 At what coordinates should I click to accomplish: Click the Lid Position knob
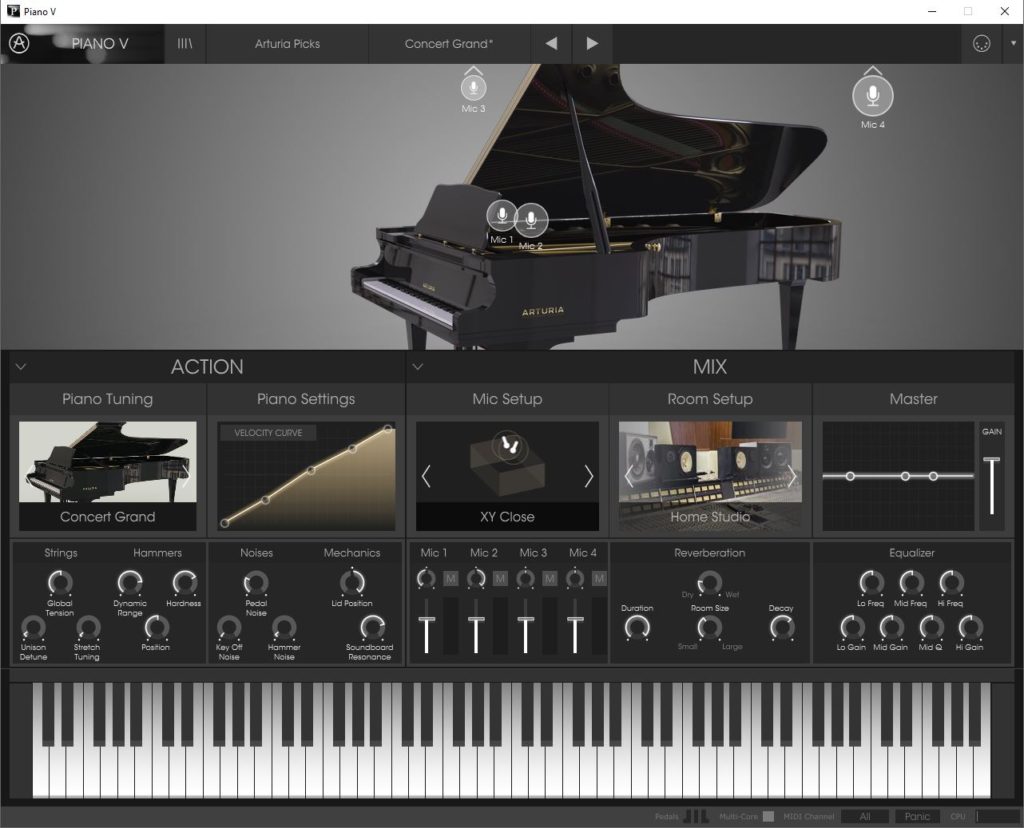353,582
